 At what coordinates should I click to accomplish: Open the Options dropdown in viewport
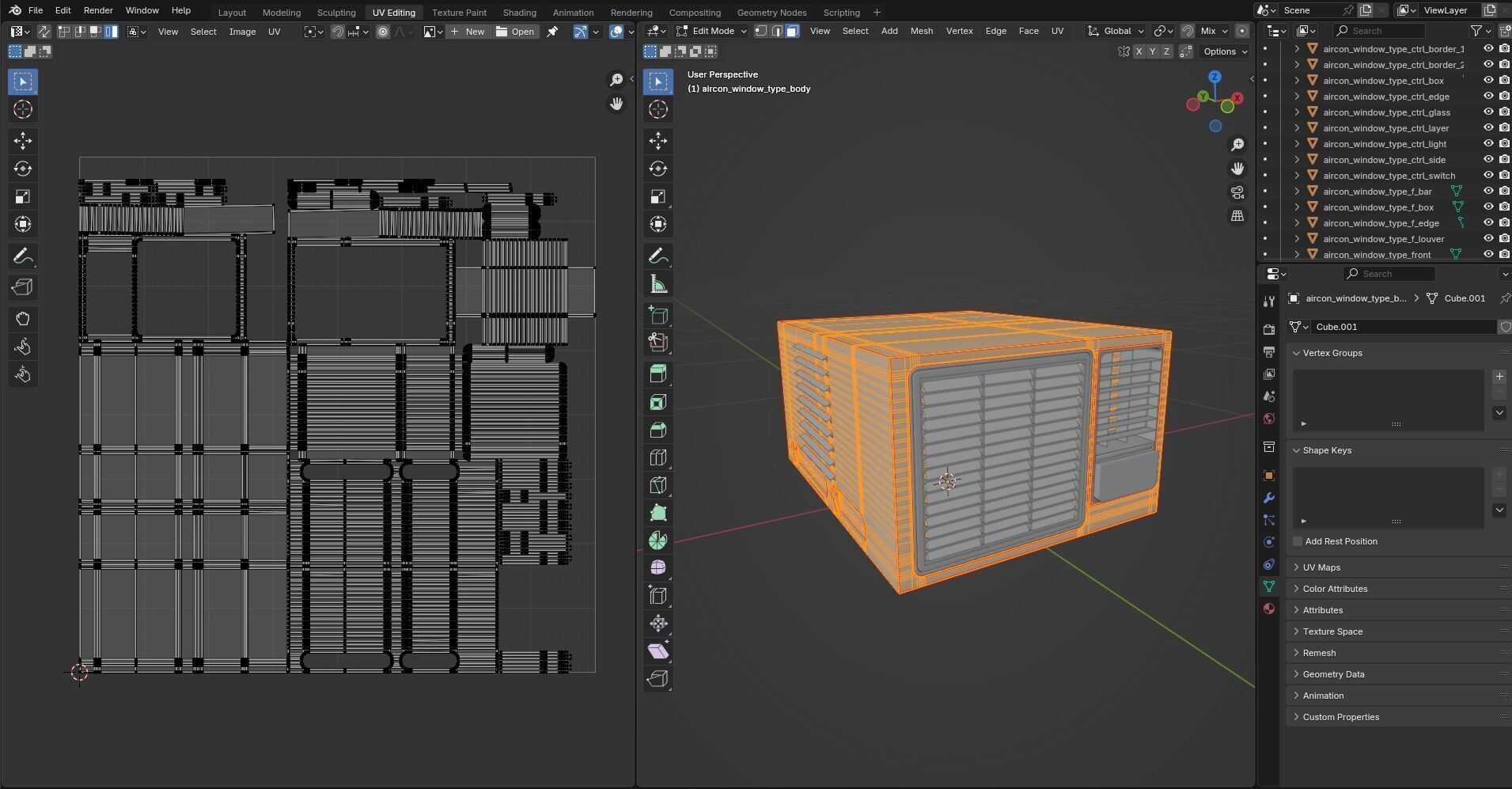1225,51
